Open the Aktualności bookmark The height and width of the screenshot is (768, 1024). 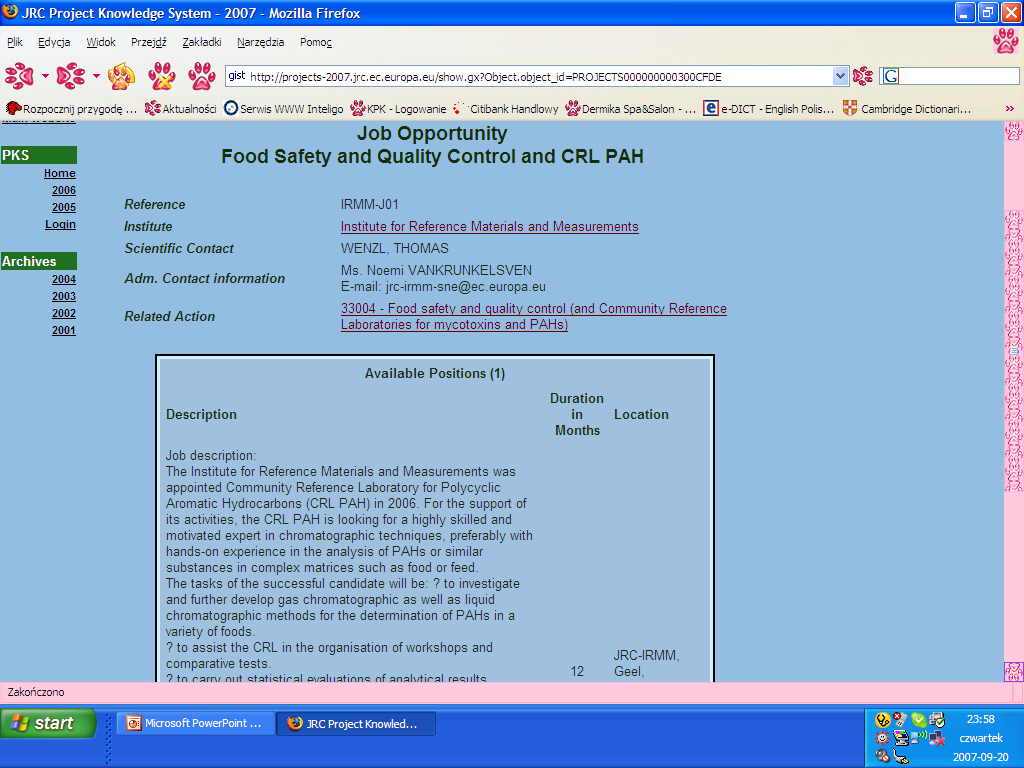[181, 108]
